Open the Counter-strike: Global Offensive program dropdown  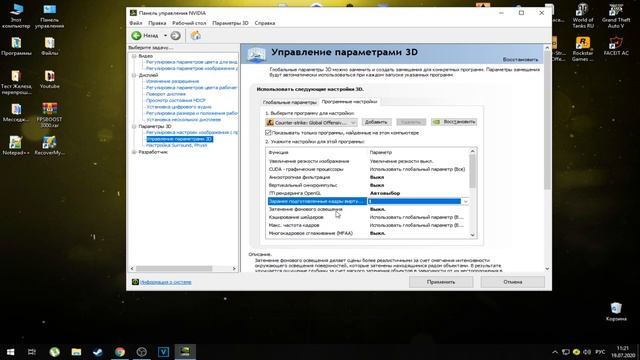point(311,122)
